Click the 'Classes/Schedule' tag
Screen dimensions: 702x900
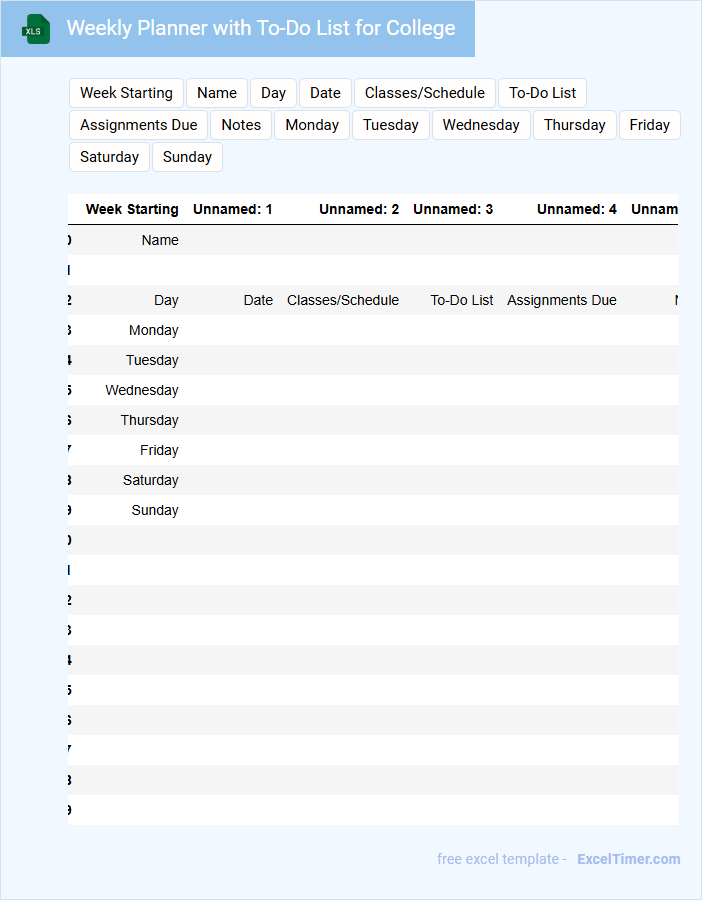[424, 93]
